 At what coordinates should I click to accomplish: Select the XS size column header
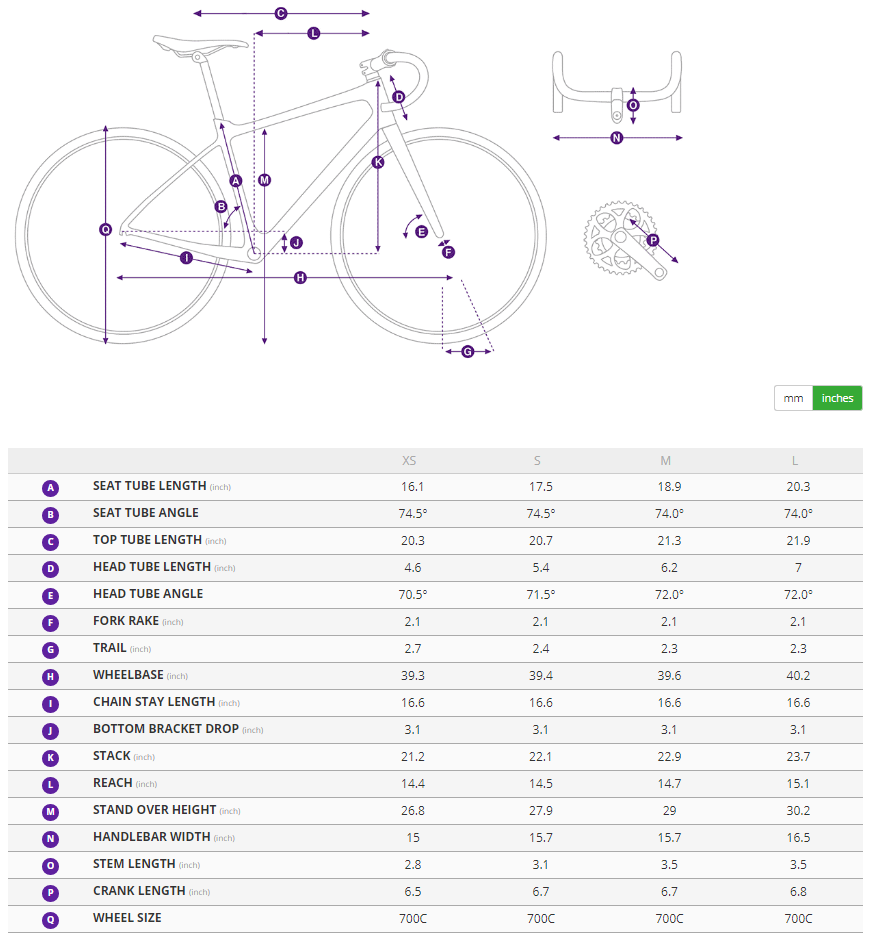click(409, 461)
